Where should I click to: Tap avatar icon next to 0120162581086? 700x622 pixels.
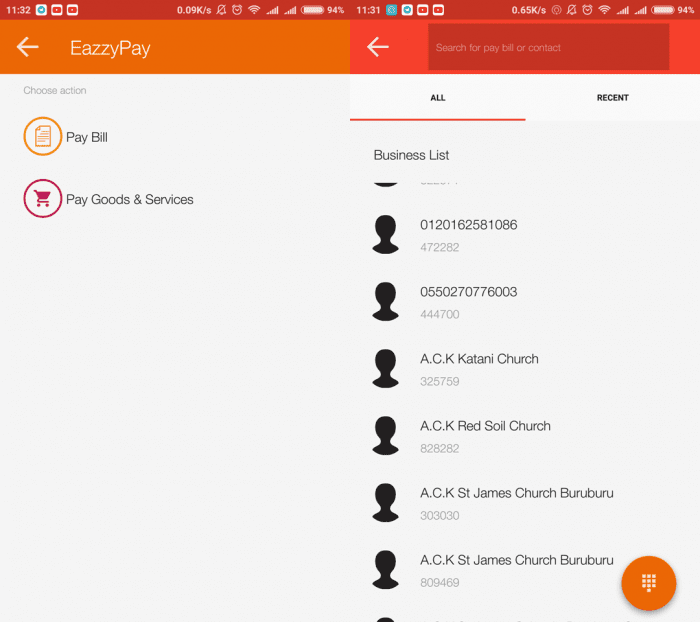(386, 234)
